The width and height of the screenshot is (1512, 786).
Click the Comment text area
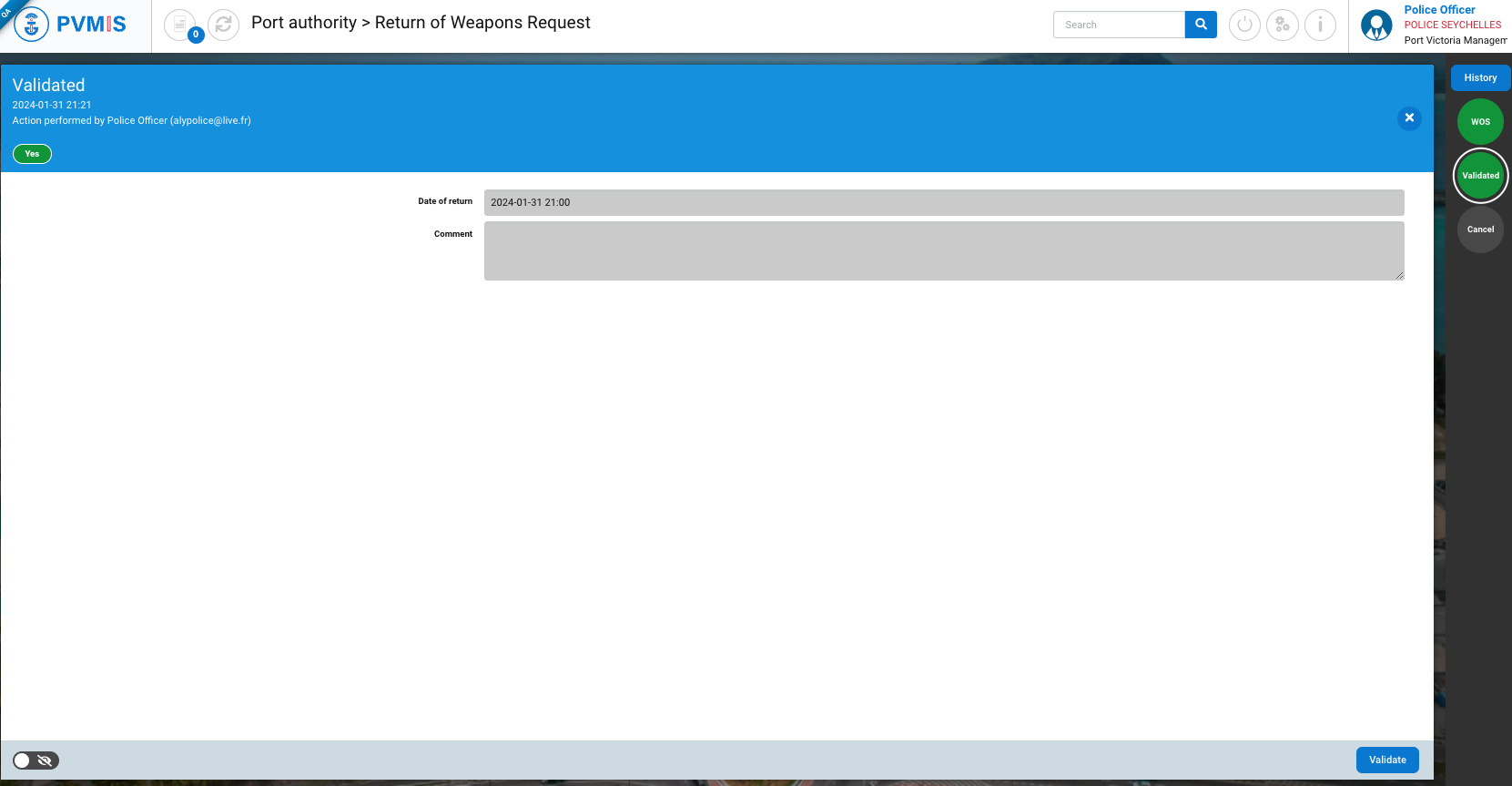click(x=943, y=250)
